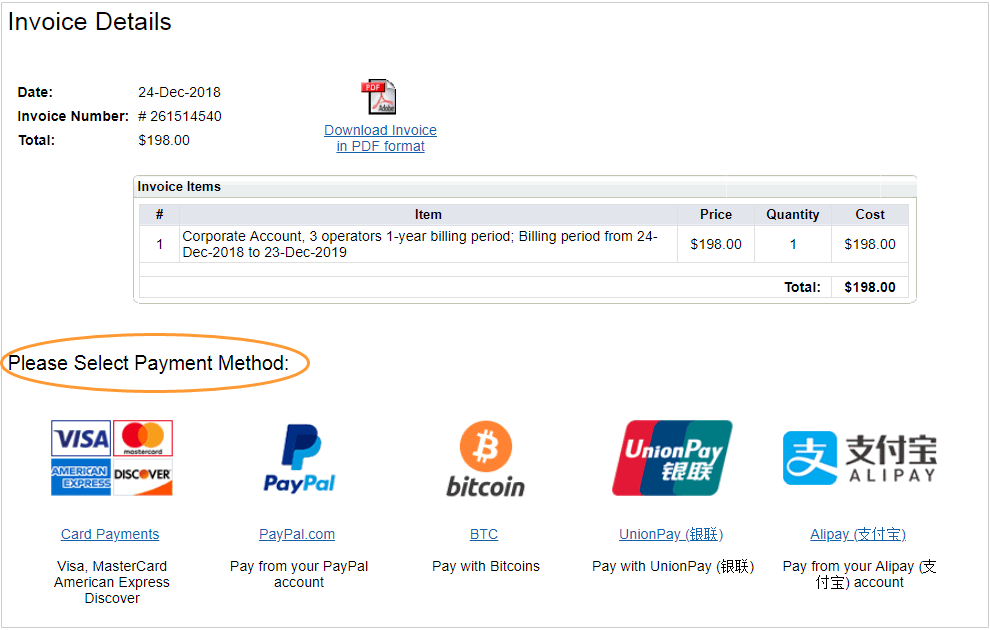Choose the Alipay logo
This screenshot has width=990, height=630.
coord(860,458)
